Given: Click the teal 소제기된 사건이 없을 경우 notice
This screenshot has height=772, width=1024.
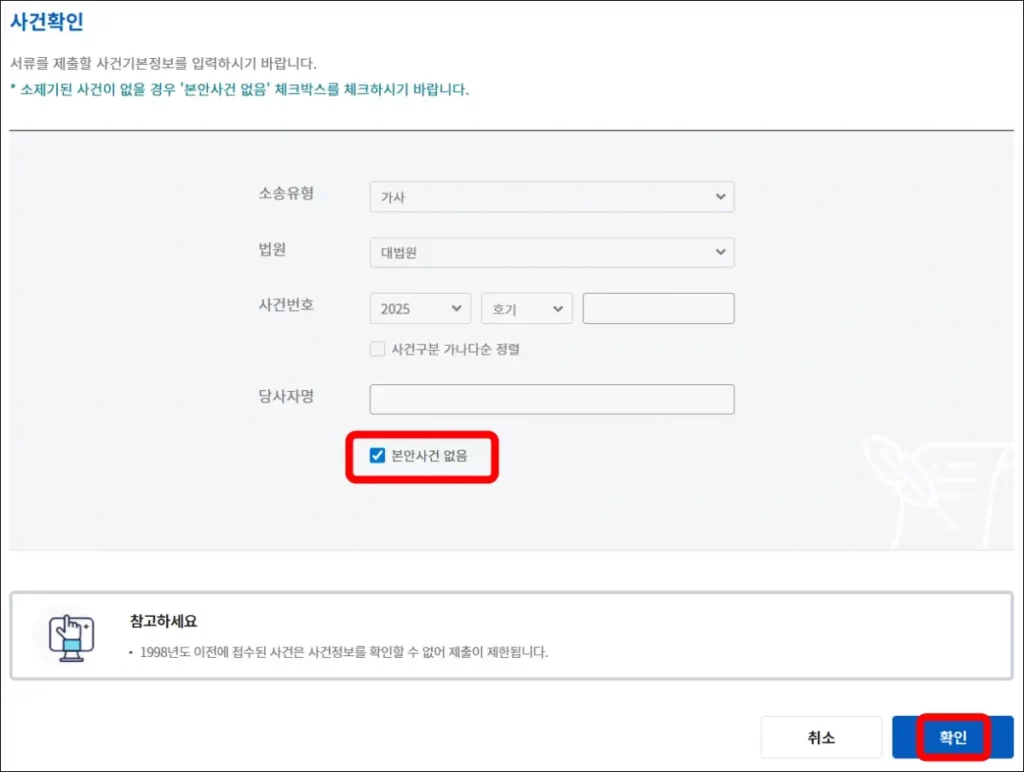Looking at the screenshot, I should [x=239, y=89].
